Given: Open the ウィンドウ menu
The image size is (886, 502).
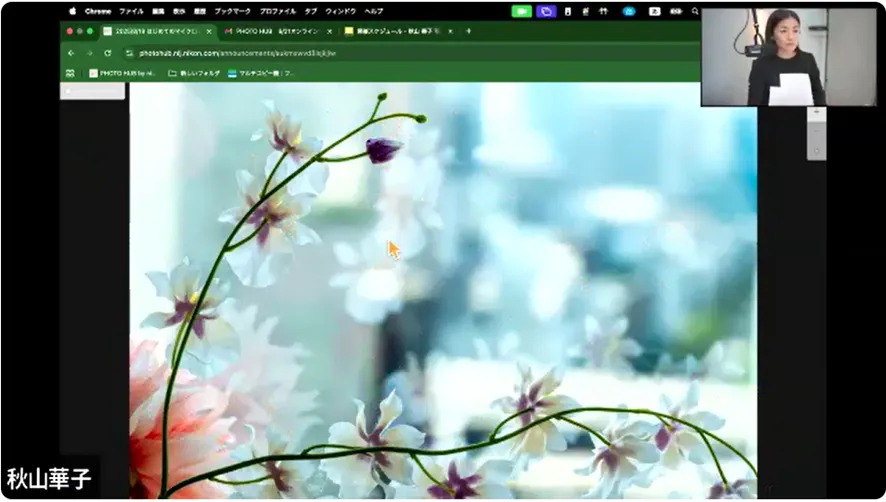Looking at the screenshot, I should click(341, 11).
